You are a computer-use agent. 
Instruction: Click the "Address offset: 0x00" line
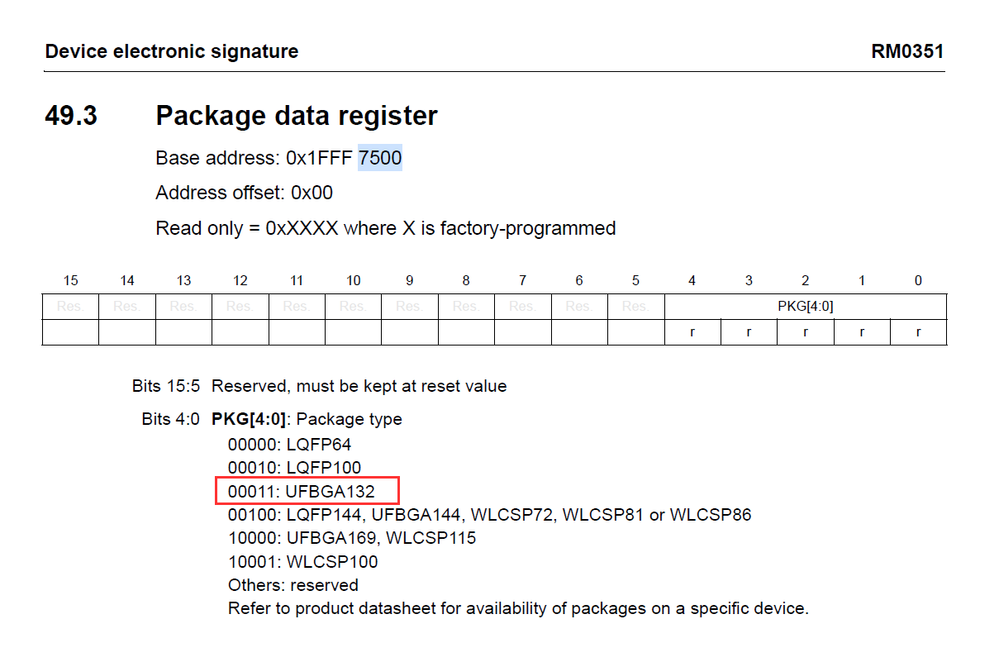[x=244, y=193]
